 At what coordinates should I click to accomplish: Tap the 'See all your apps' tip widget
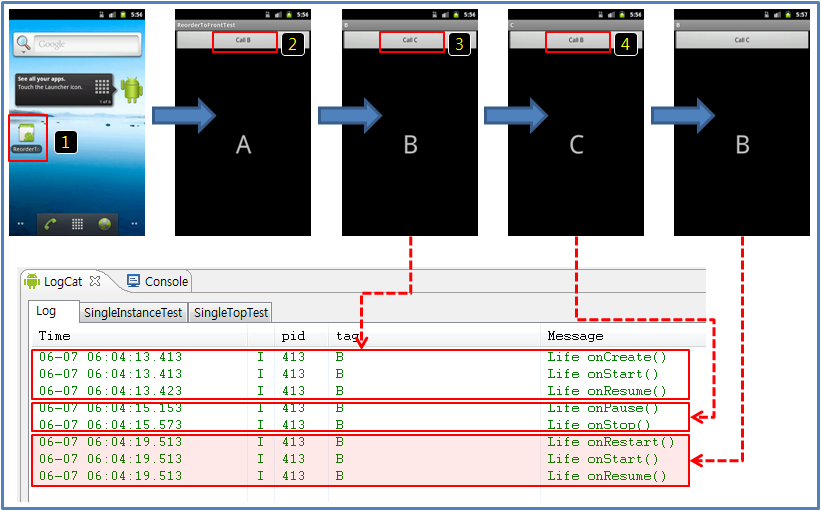click(64, 90)
